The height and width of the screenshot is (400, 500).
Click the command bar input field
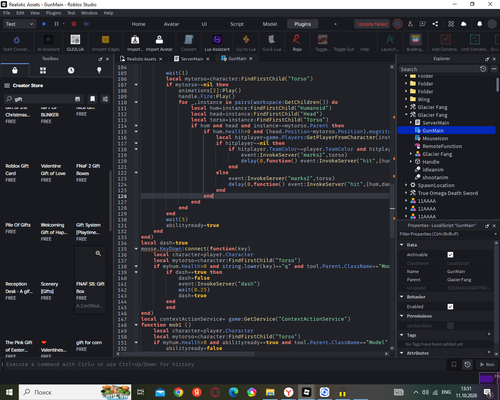223,364
